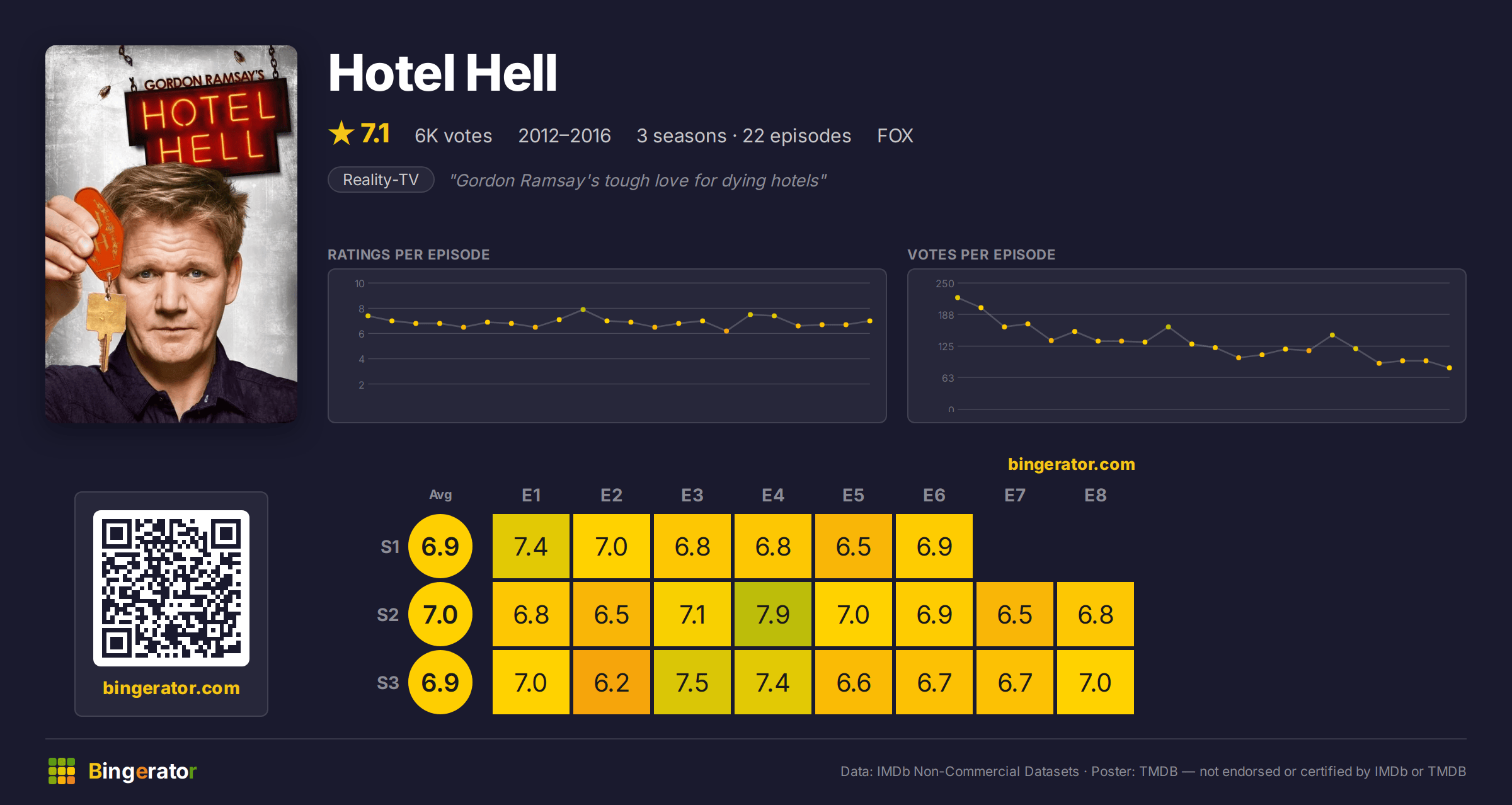
Task: Select the S1 average 6.9 circle
Action: [x=440, y=546]
